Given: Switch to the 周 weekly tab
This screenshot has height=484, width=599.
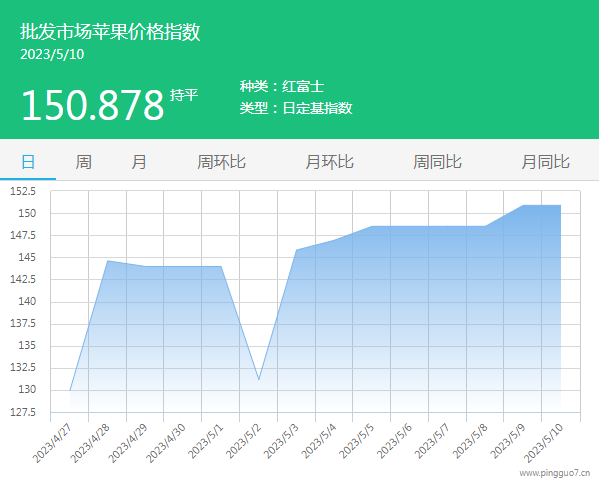Looking at the screenshot, I should [x=83, y=162].
